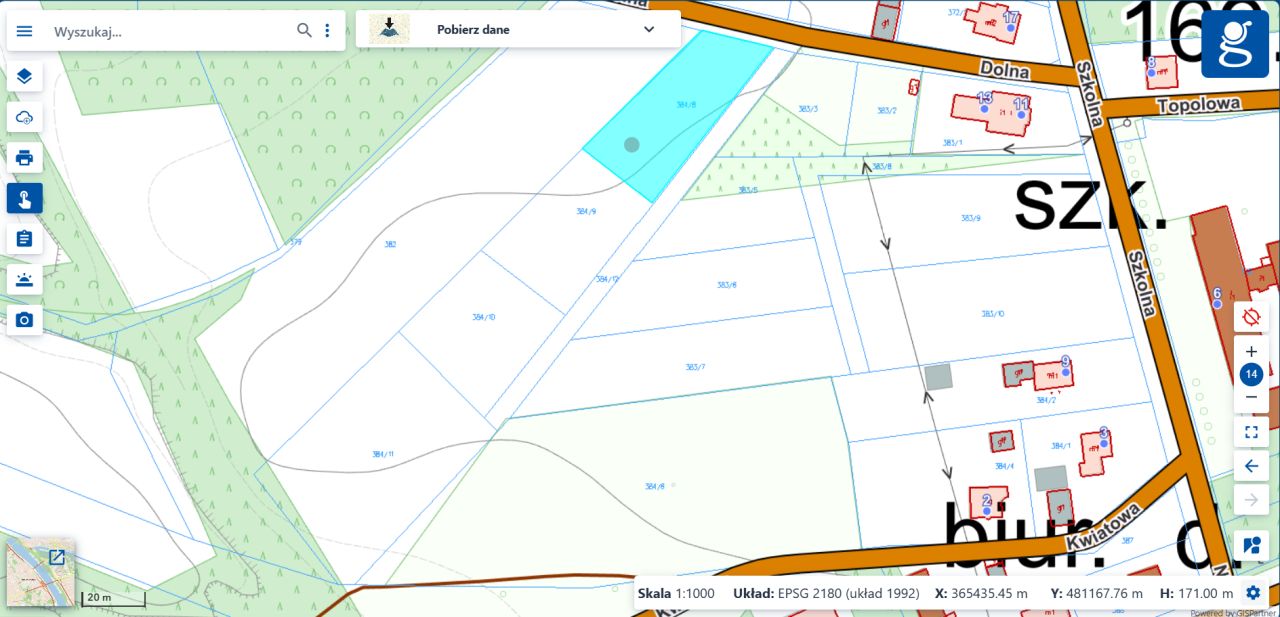Click the zoom level 14 indicator

click(1251, 375)
